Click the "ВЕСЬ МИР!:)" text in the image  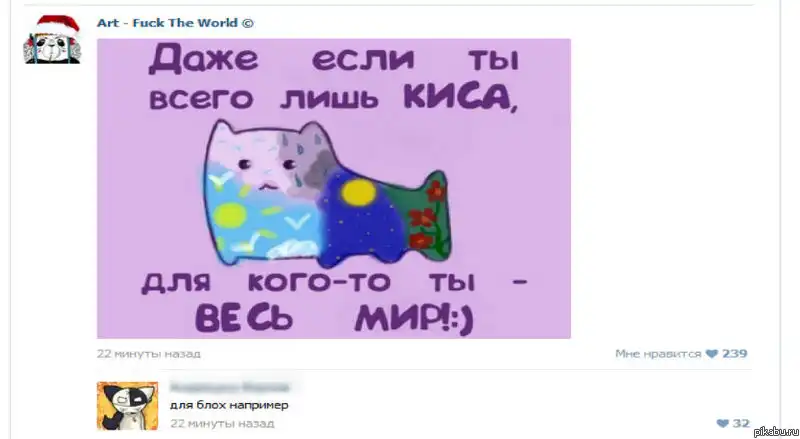coord(335,320)
